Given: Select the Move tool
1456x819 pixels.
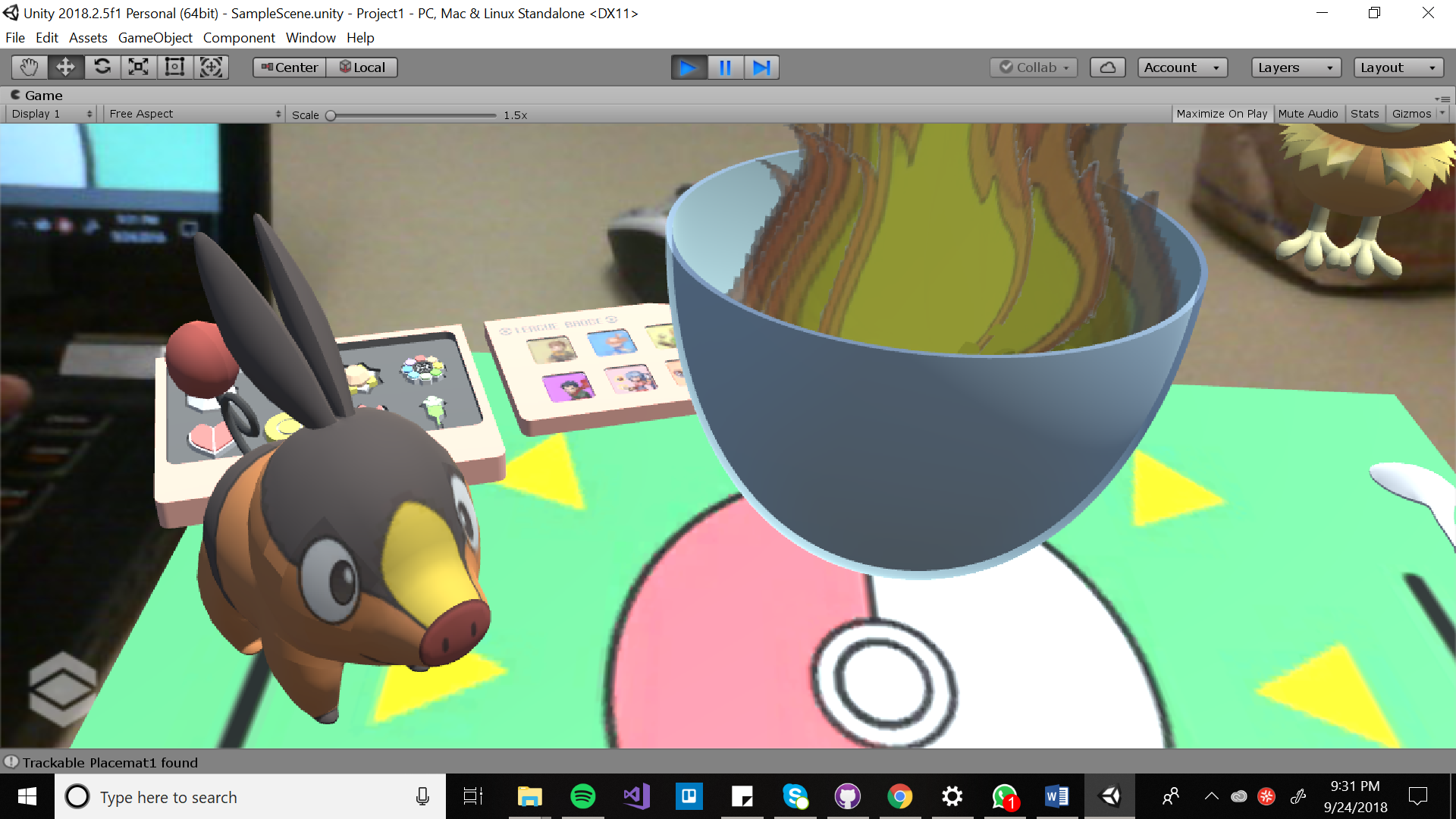Looking at the screenshot, I should [66, 67].
